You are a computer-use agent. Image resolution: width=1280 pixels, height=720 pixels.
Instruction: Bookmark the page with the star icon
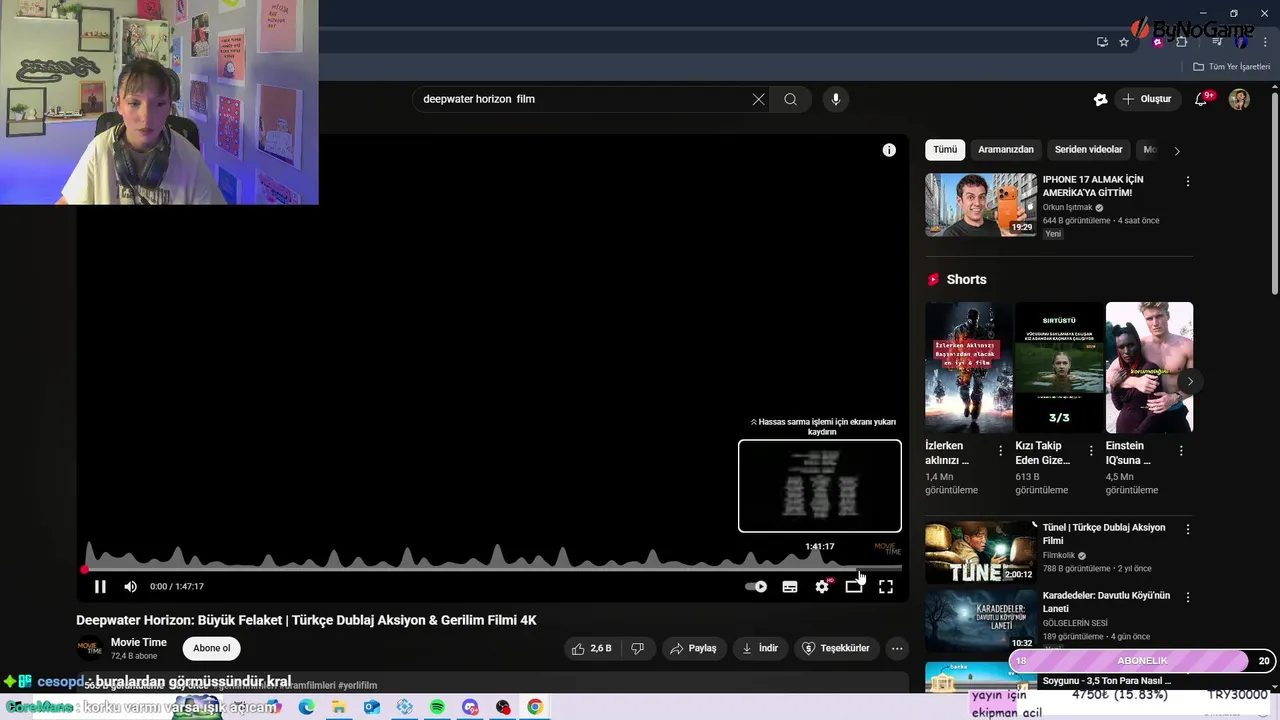tap(1124, 42)
